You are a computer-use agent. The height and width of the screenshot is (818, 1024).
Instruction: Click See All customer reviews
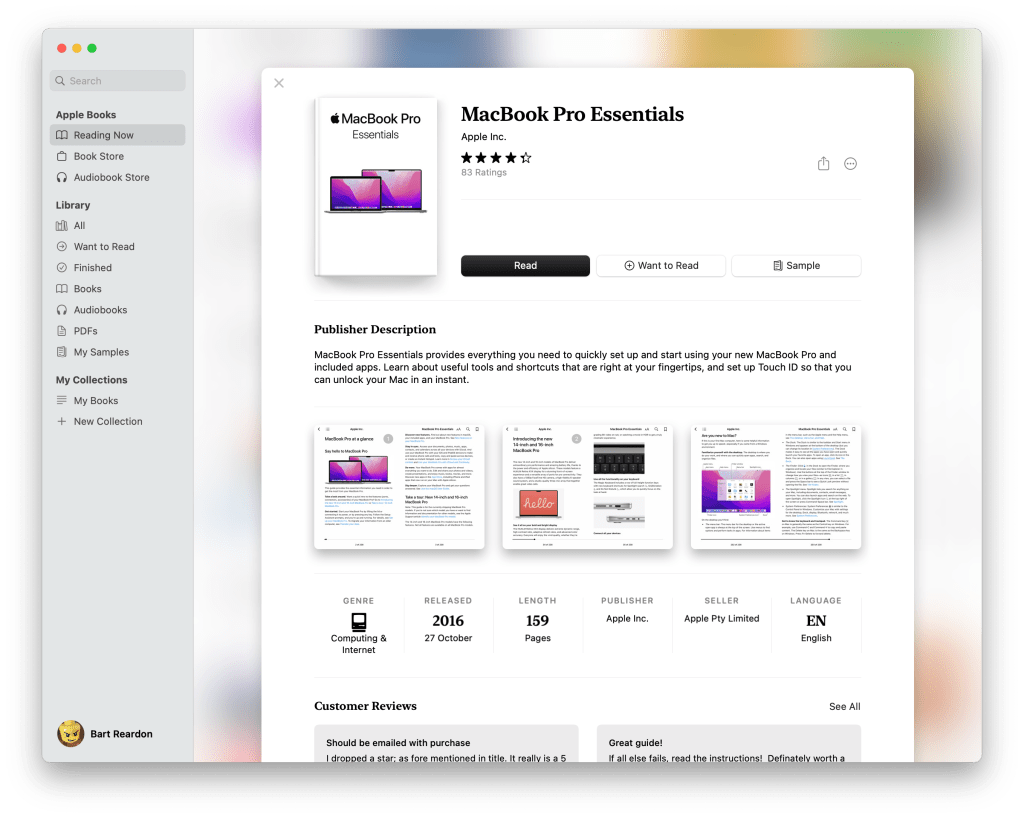[844, 706]
